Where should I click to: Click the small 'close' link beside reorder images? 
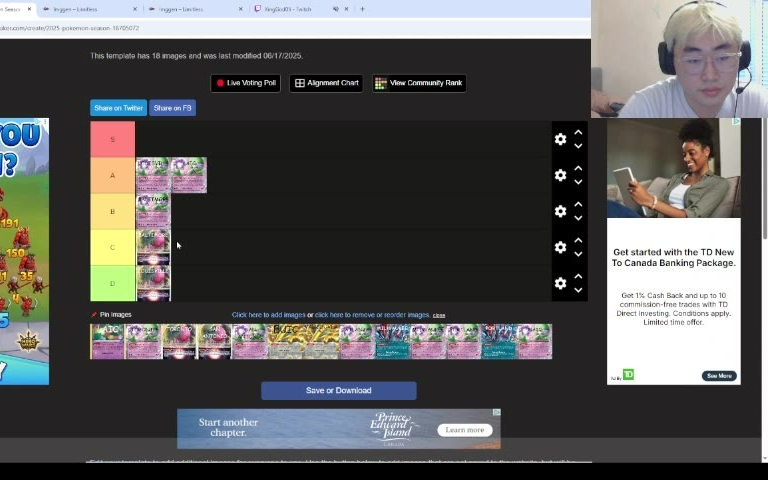[439, 315]
